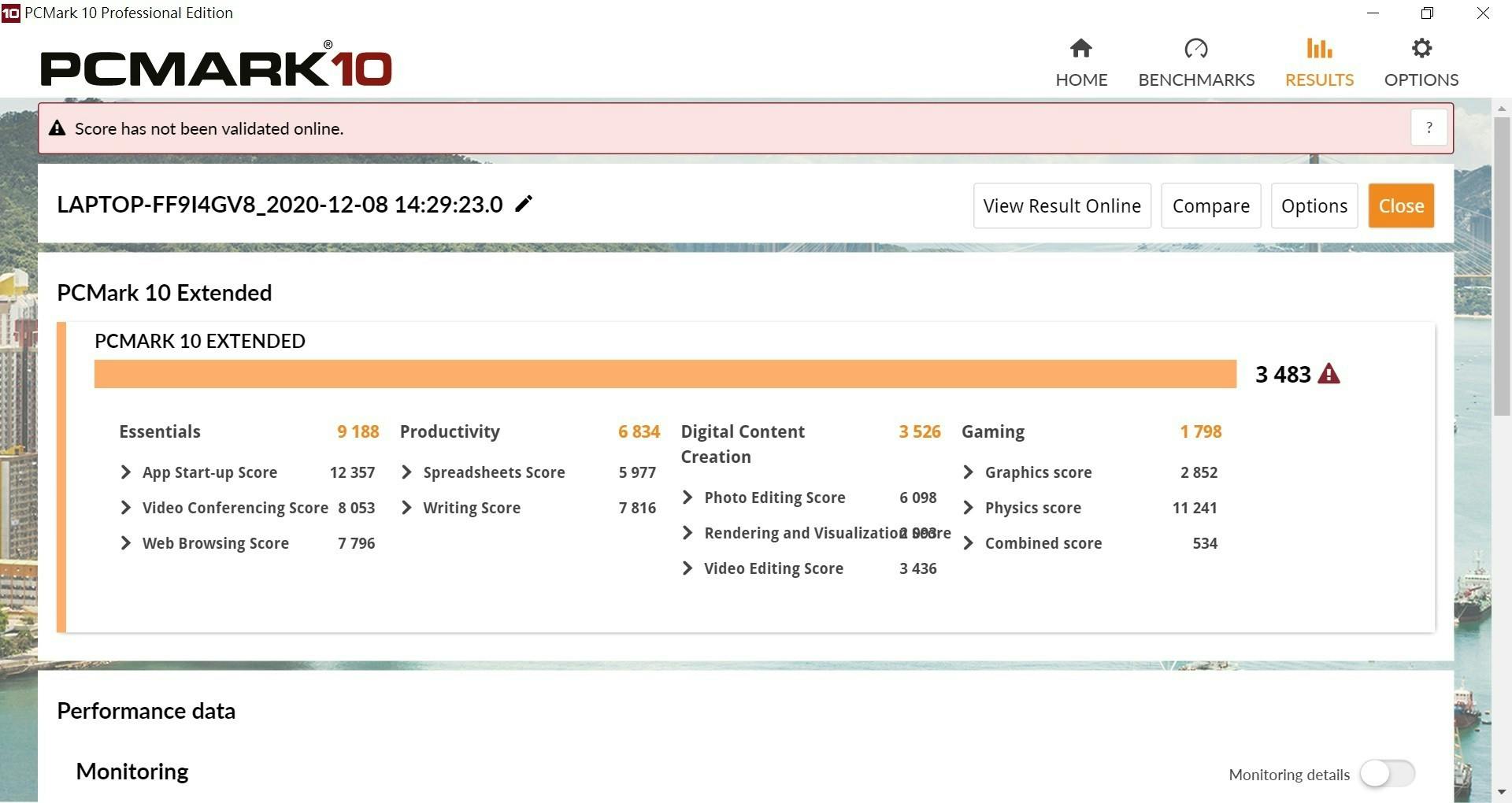Click the vertical scrollbar thumb
Image resolution: width=1512 pixels, height=803 pixels.
pos(1502,266)
